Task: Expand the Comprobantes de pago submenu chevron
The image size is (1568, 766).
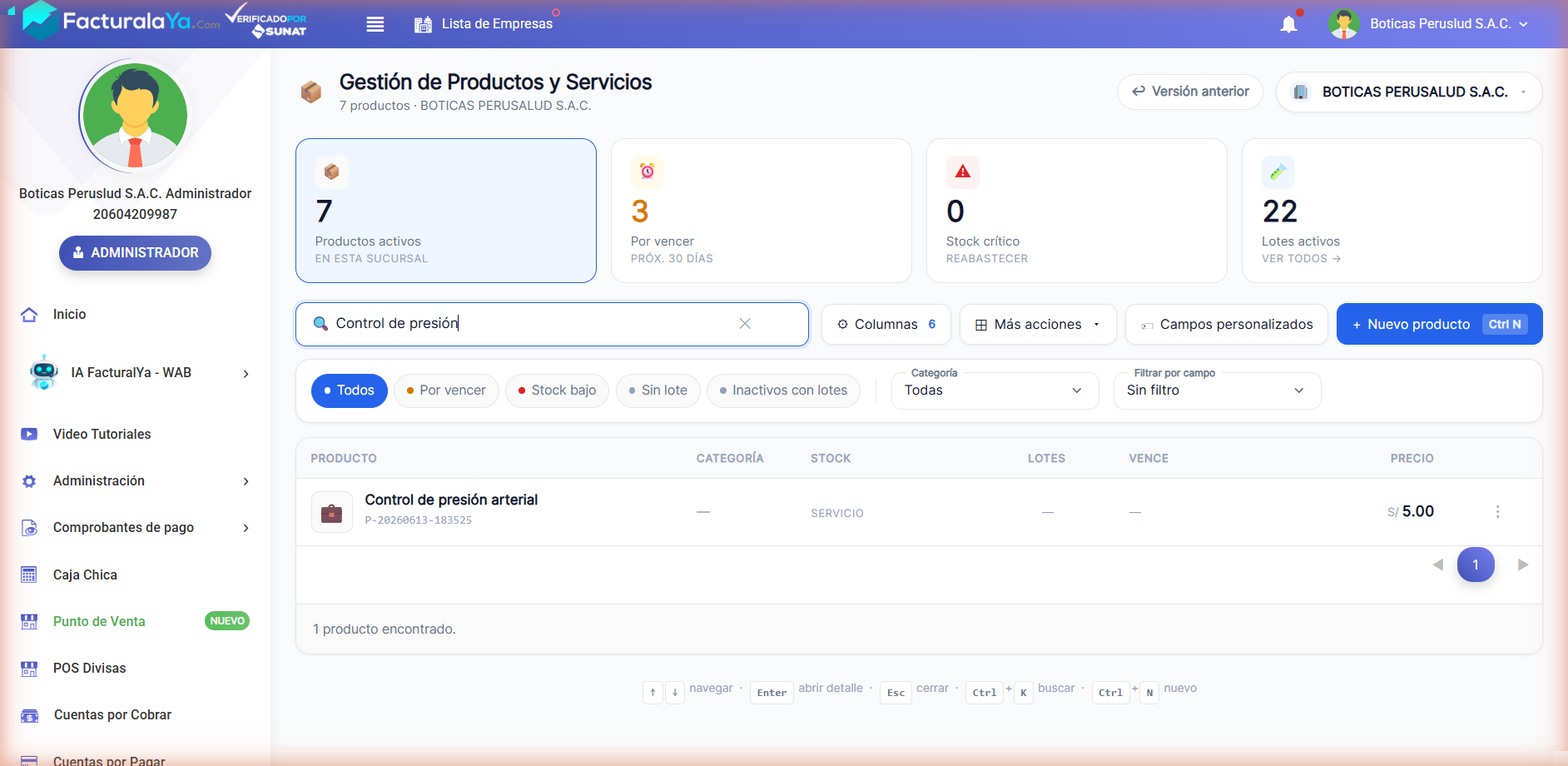Action: [246, 528]
